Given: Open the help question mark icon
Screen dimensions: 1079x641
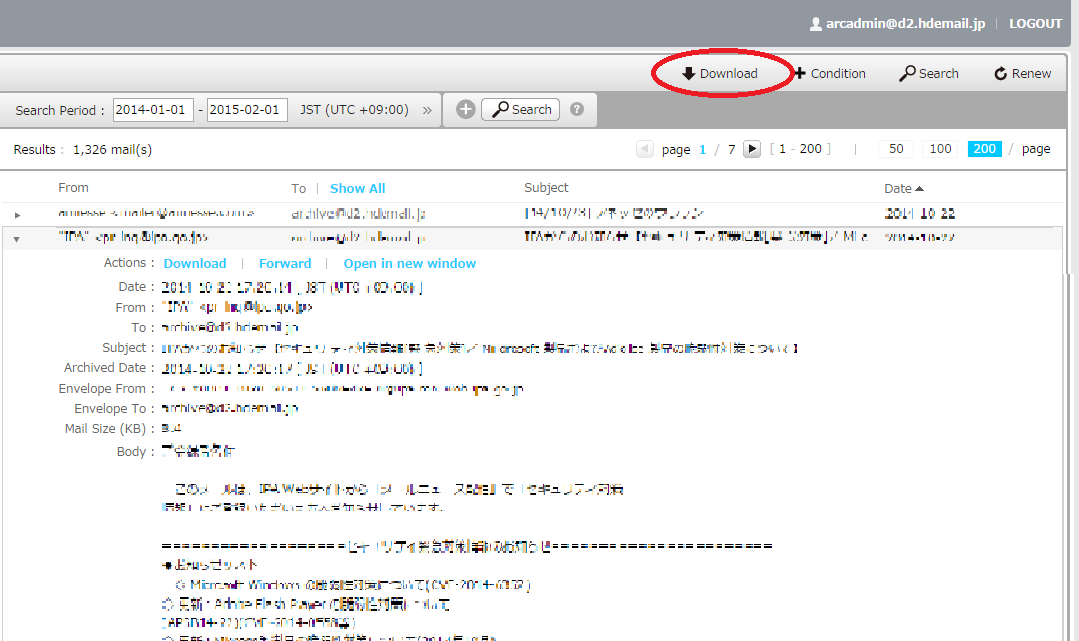Looking at the screenshot, I should [577, 109].
